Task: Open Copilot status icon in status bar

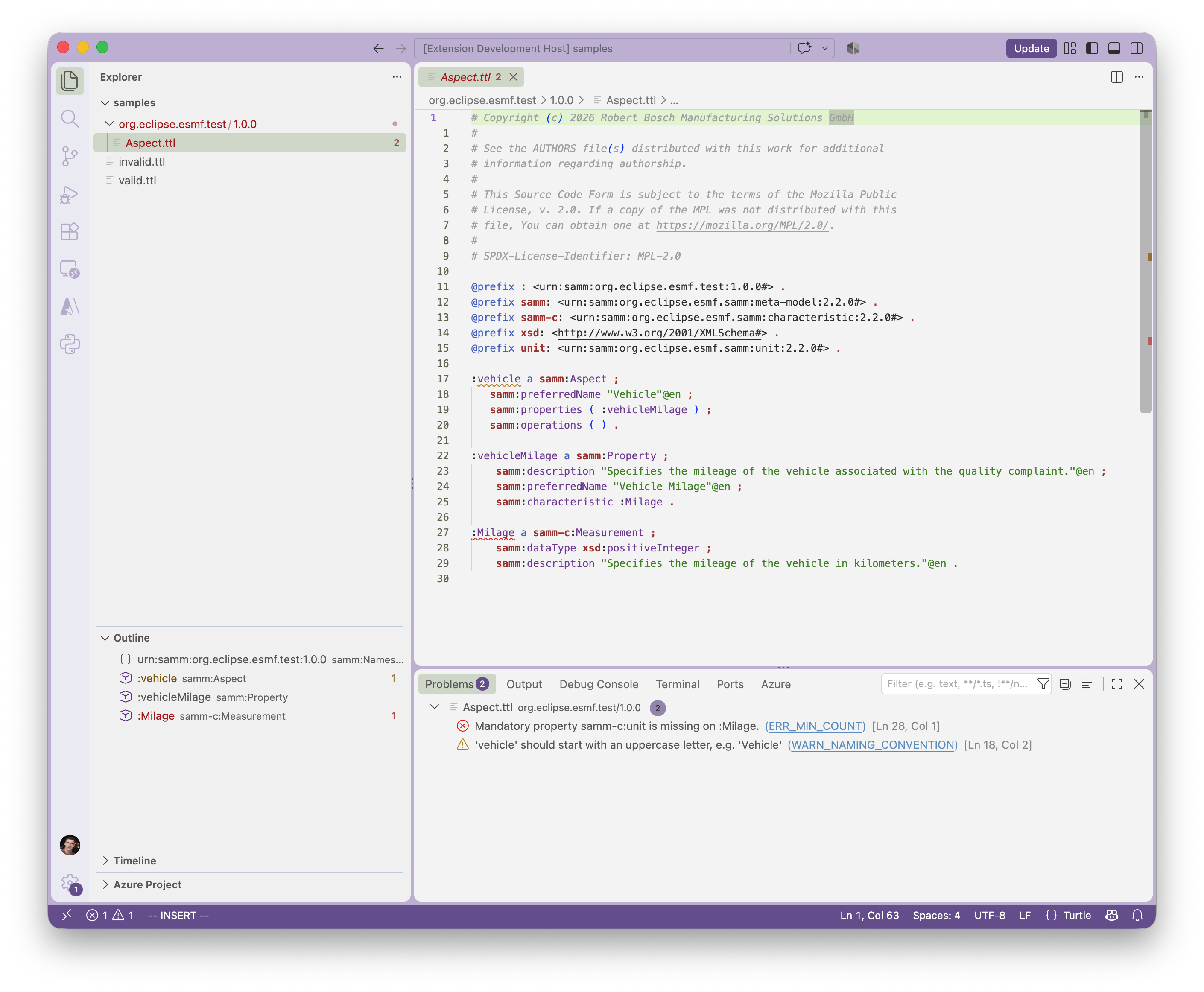Action: tap(1111, 916)
